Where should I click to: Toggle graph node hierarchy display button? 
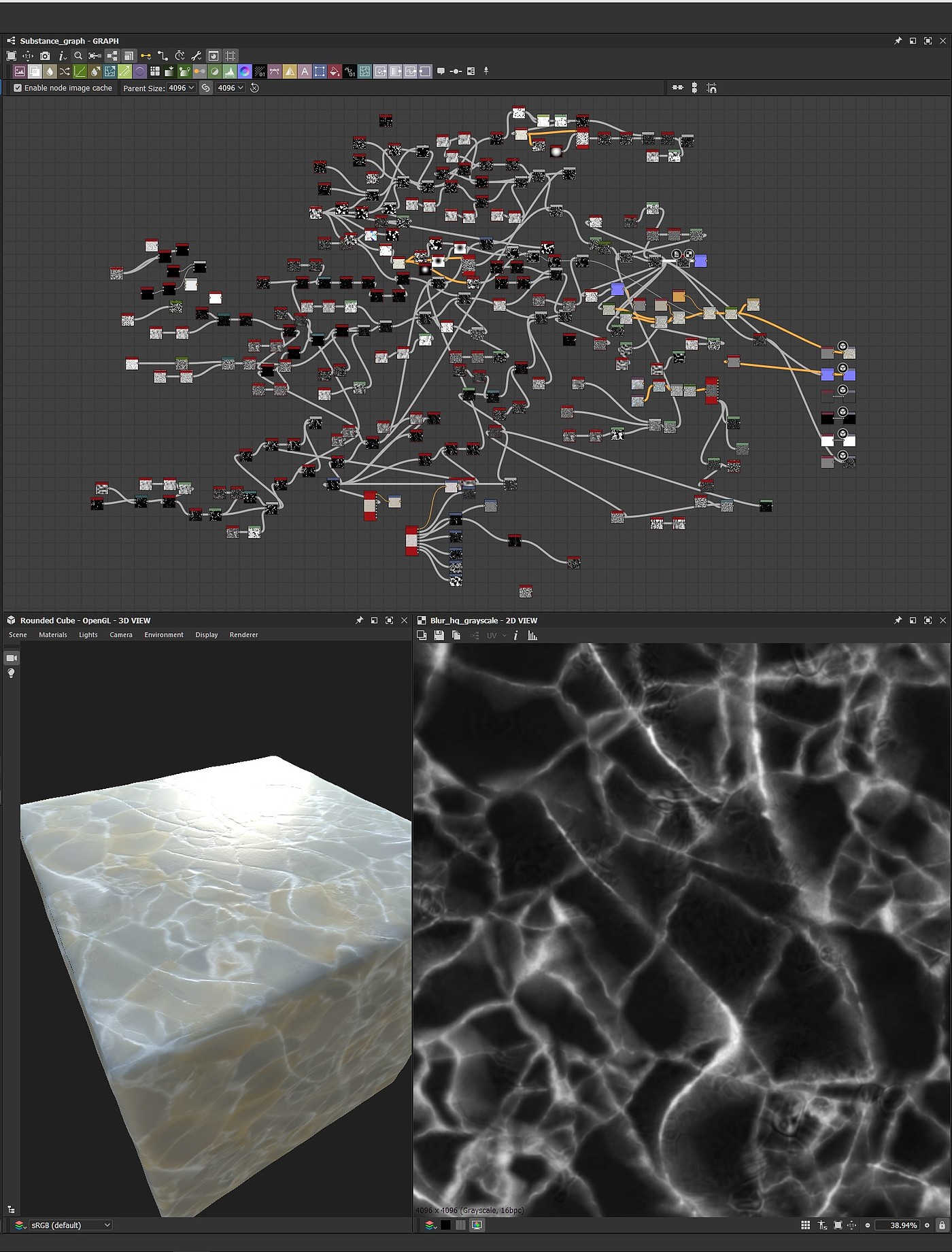click(x=112, y=56)
